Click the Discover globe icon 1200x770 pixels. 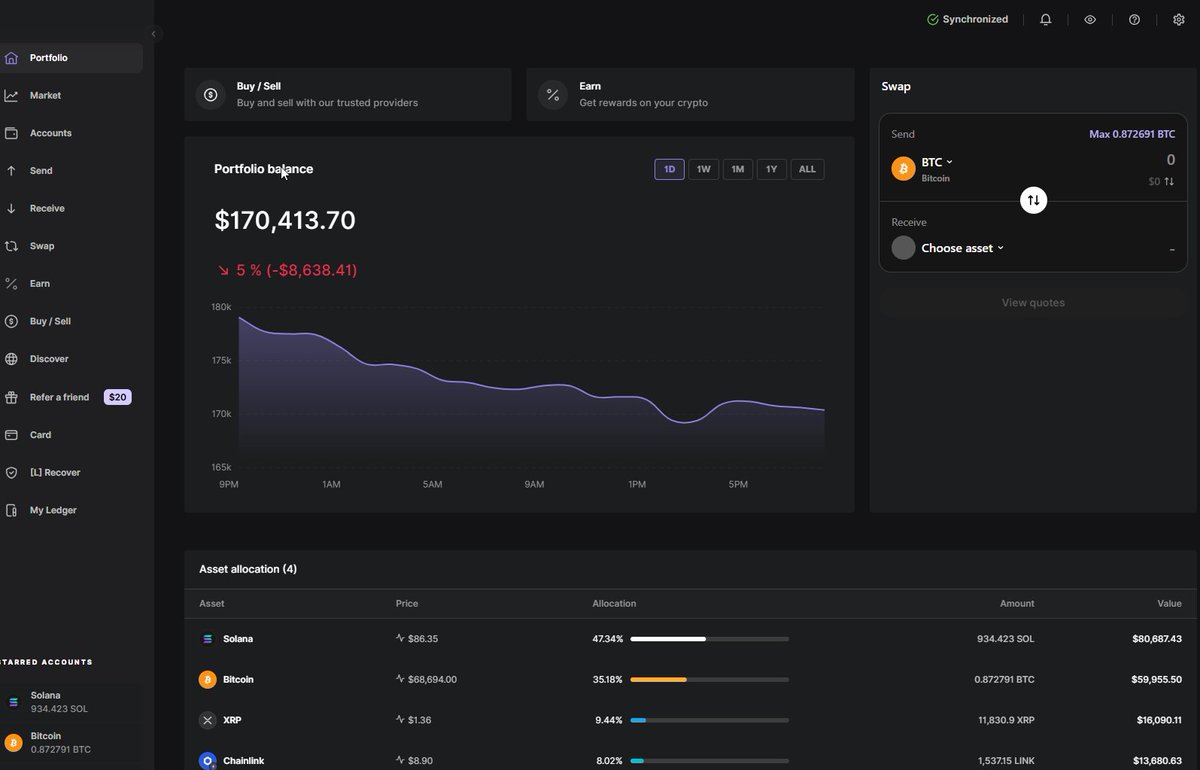[11, 359]
